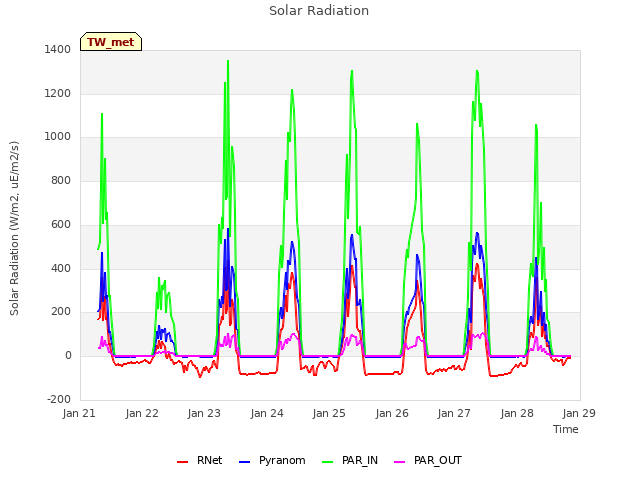Toggle the RNet series in the legend
640x480 pixels.
tap(200, 460)
